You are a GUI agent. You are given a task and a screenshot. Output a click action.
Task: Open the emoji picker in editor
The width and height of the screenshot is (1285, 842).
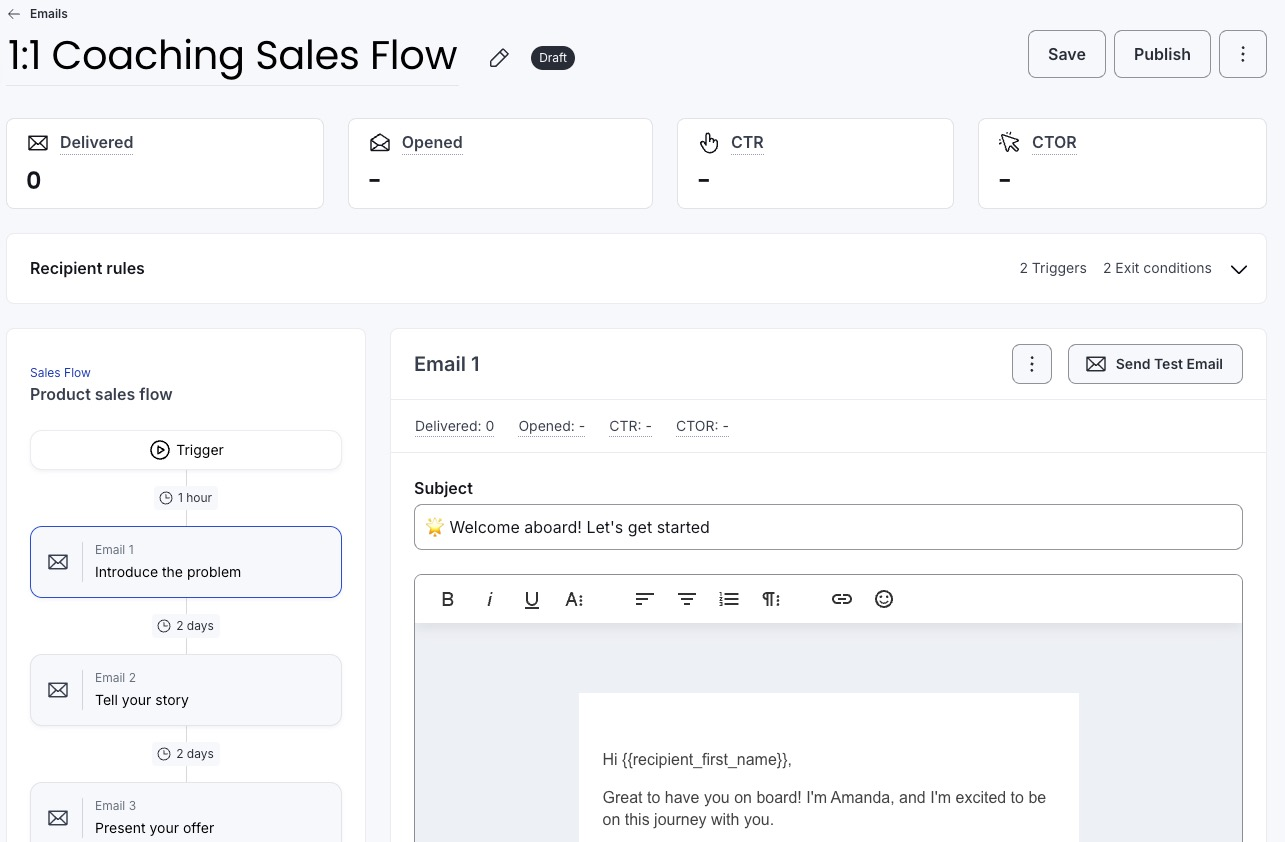click(x=884, y=599)
